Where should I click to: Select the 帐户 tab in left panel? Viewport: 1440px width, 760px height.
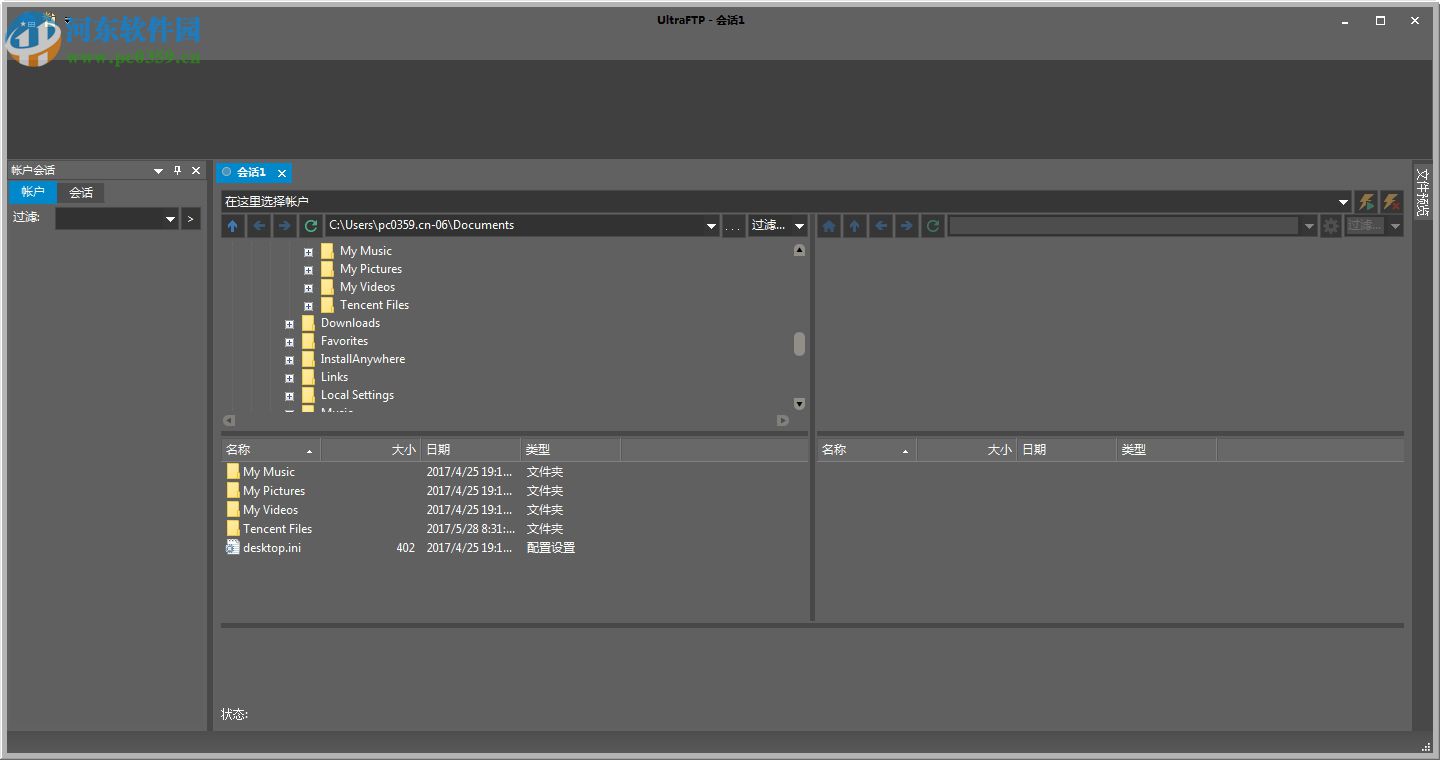pyautogui.click(x=33, y=193)
